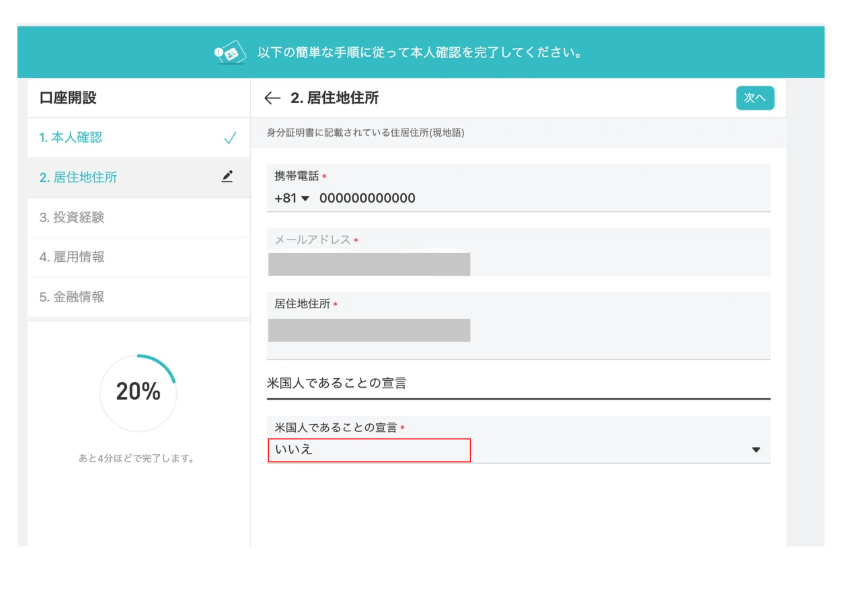
Task: Open the +81 country code dropdown
Action: click(292, 198)
